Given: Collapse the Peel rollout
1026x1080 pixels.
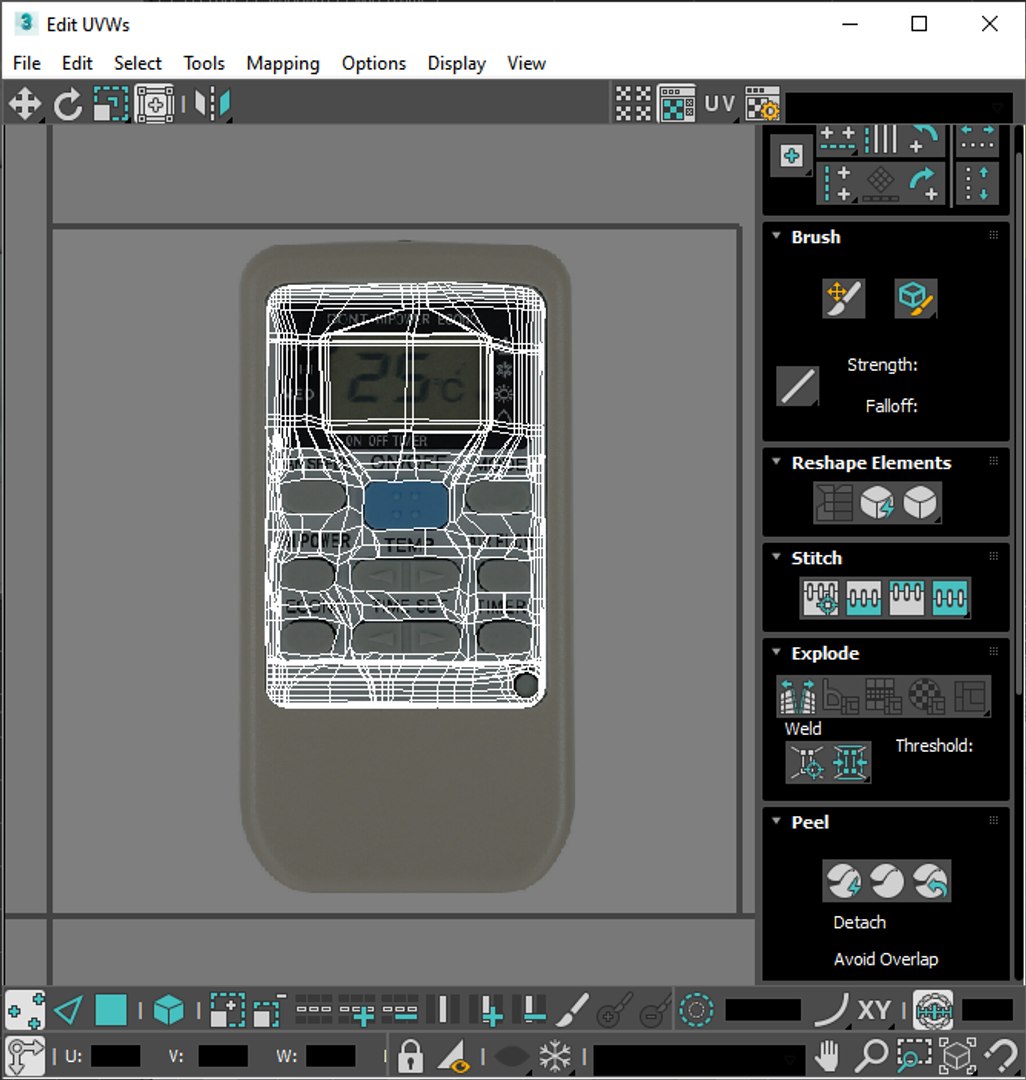Looking at the screenshot, I should (776, 821).
